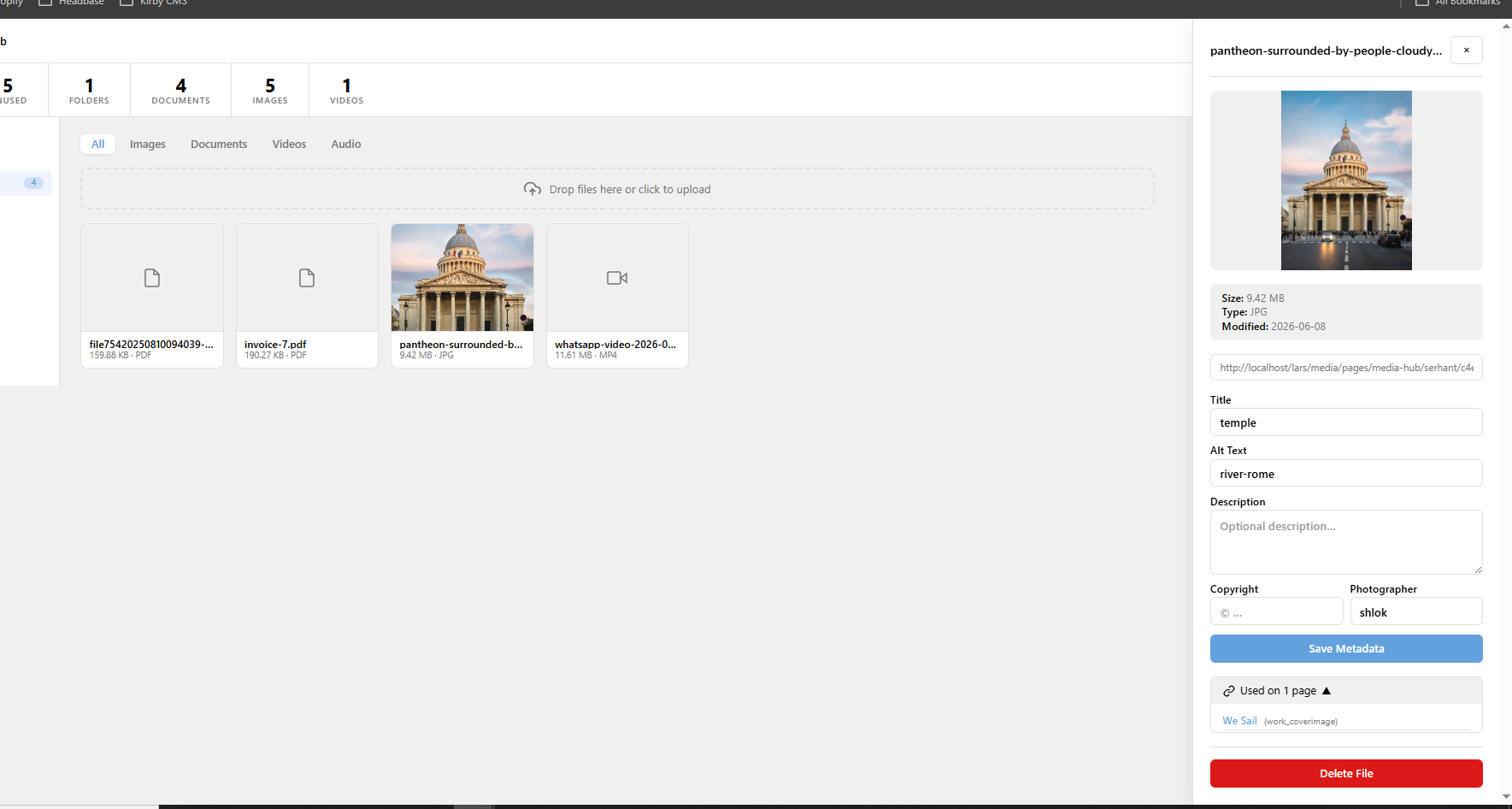This screenshot has height=809, width=1512.
Task: Click the Alt Text field containing river-rome
Action: click(1346, 474)
